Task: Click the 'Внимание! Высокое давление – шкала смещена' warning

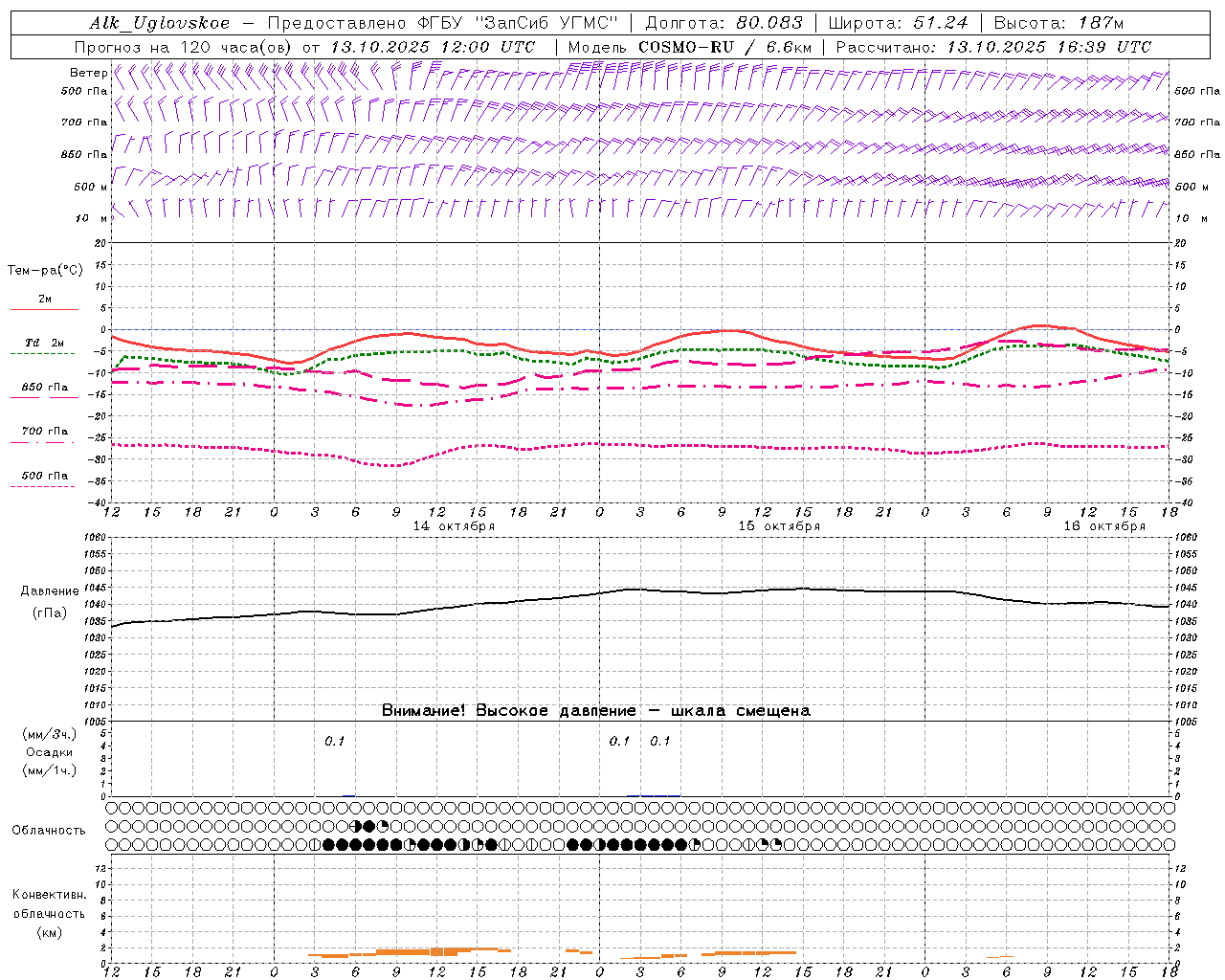Action: pyautogui.click(x=596, y=711)
